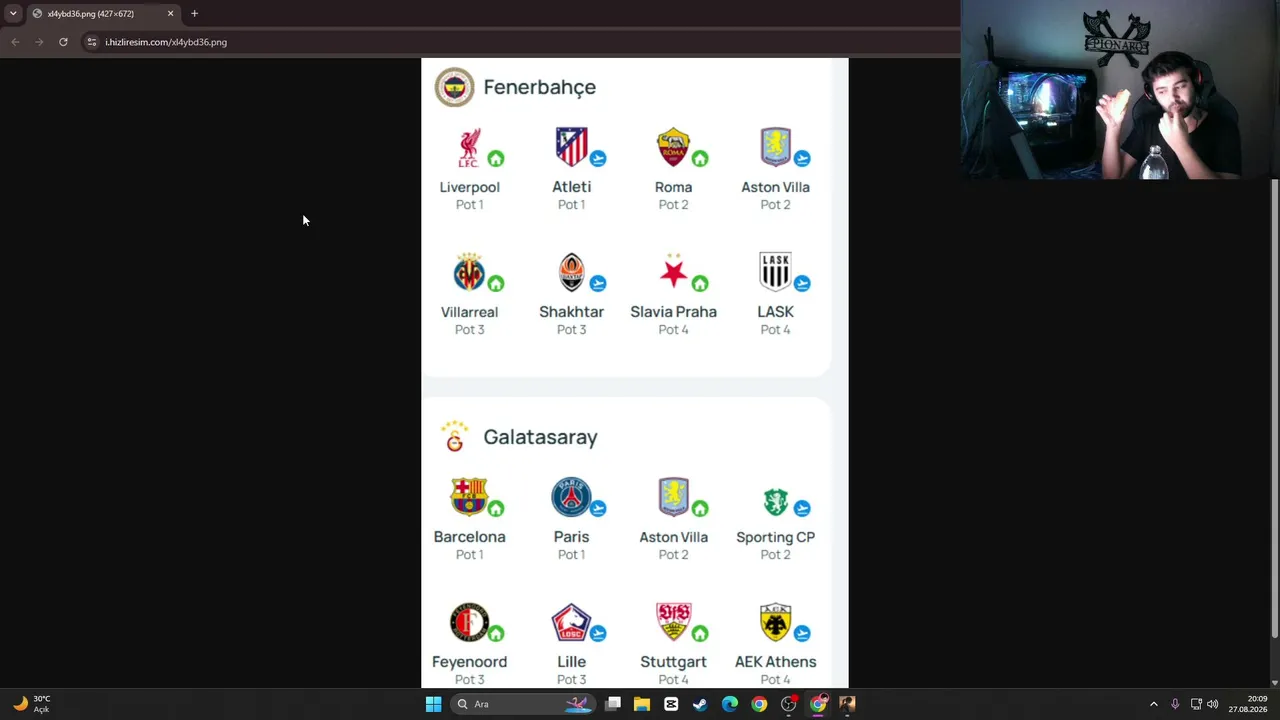
Task: Click the Slavia Praha team name
Action: [x=673, y=312]
